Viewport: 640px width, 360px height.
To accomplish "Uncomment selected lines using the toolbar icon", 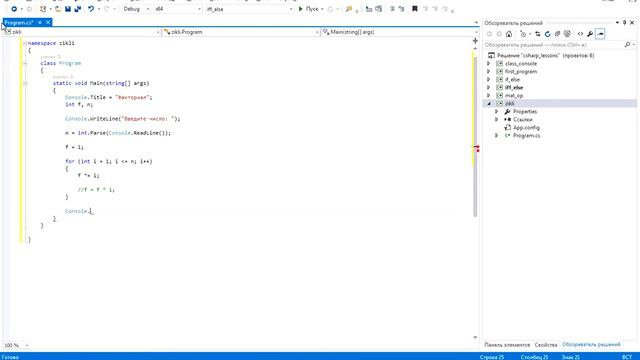I will point(402,9).
